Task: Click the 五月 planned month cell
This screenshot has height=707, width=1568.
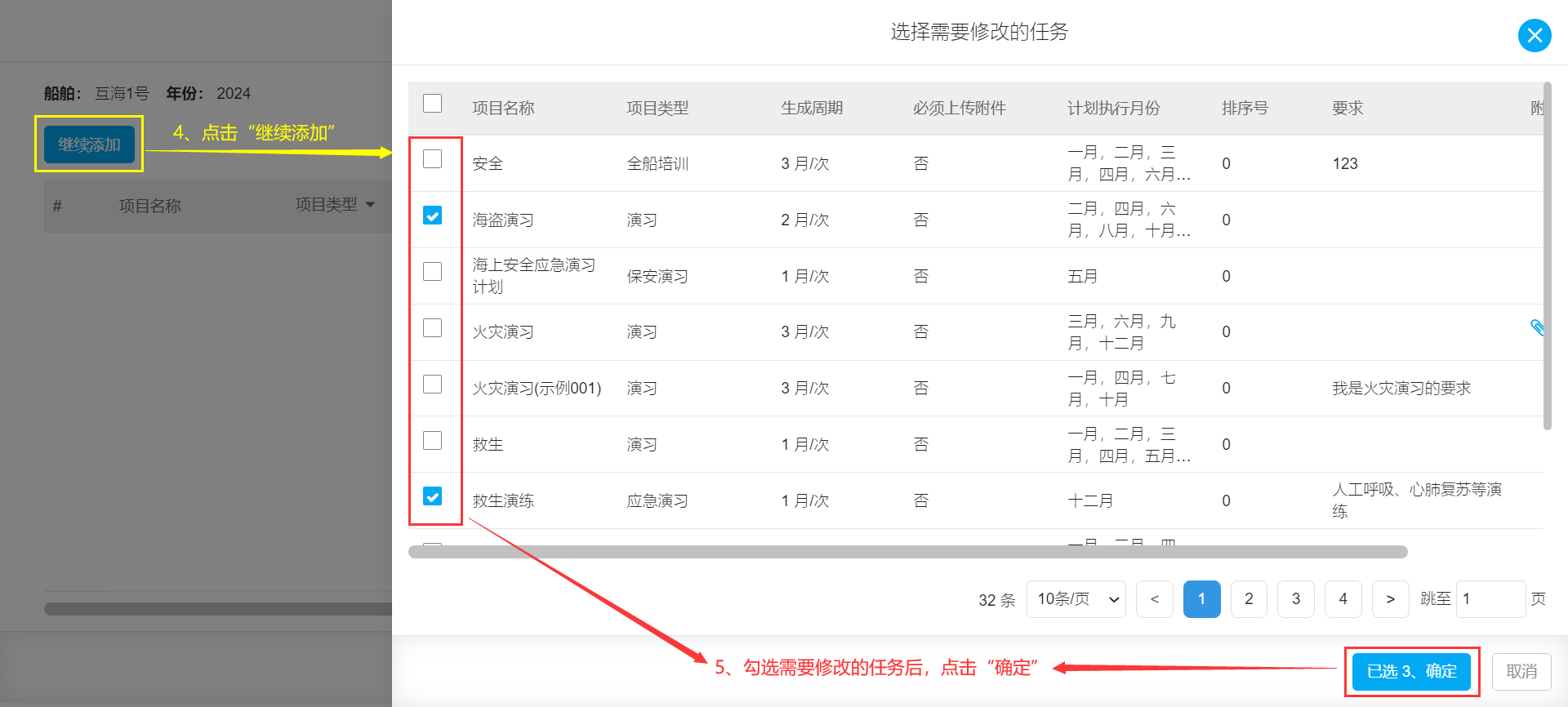Action: [1083, 276]
